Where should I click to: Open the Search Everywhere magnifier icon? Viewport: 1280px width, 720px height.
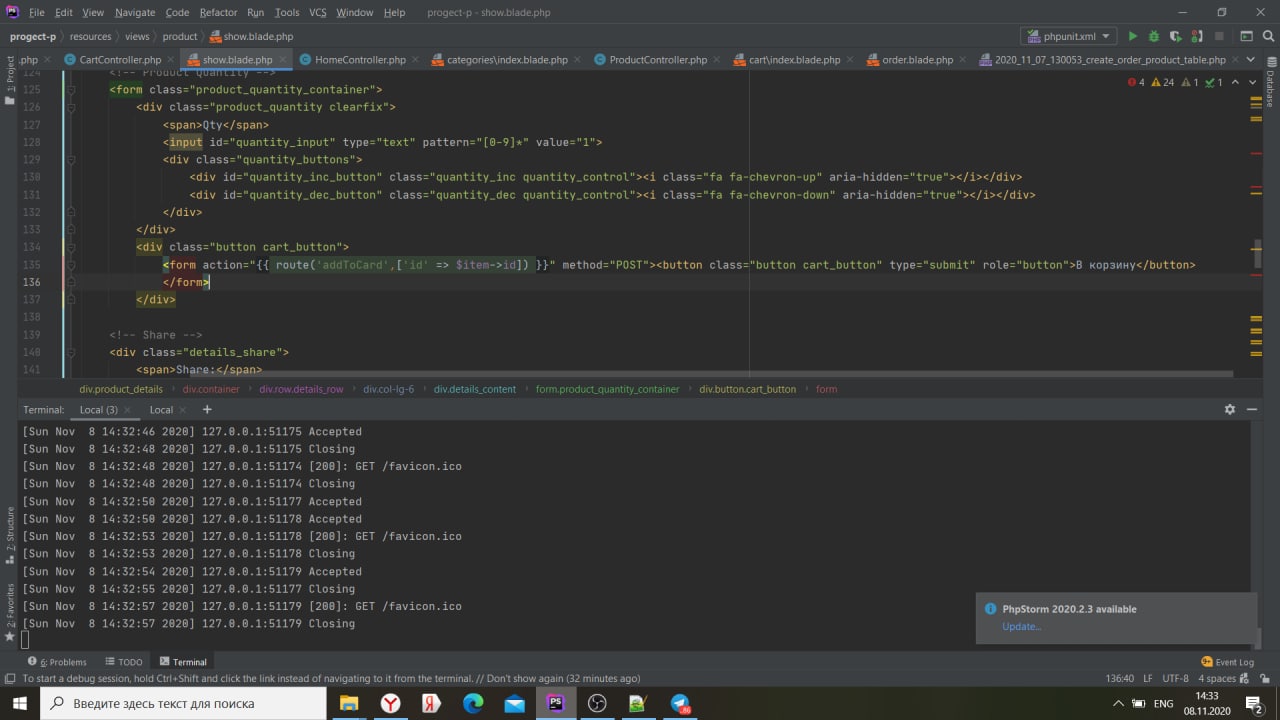pos(1267,36)
